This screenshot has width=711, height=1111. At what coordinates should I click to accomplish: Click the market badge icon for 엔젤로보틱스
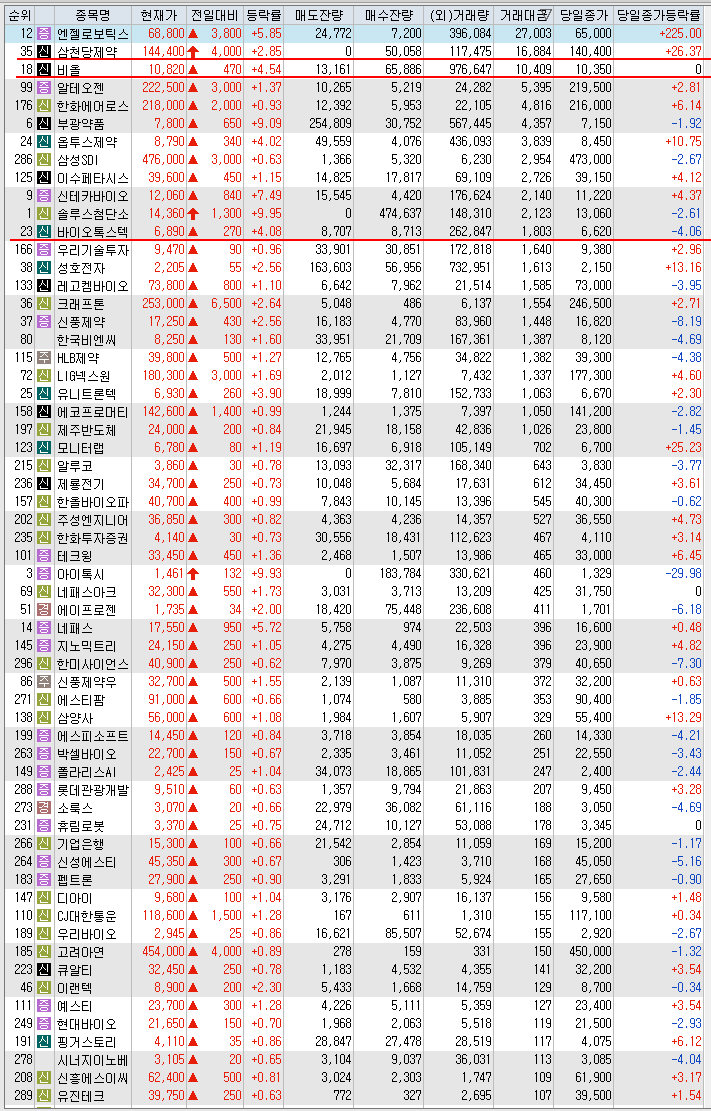point(44,33)
